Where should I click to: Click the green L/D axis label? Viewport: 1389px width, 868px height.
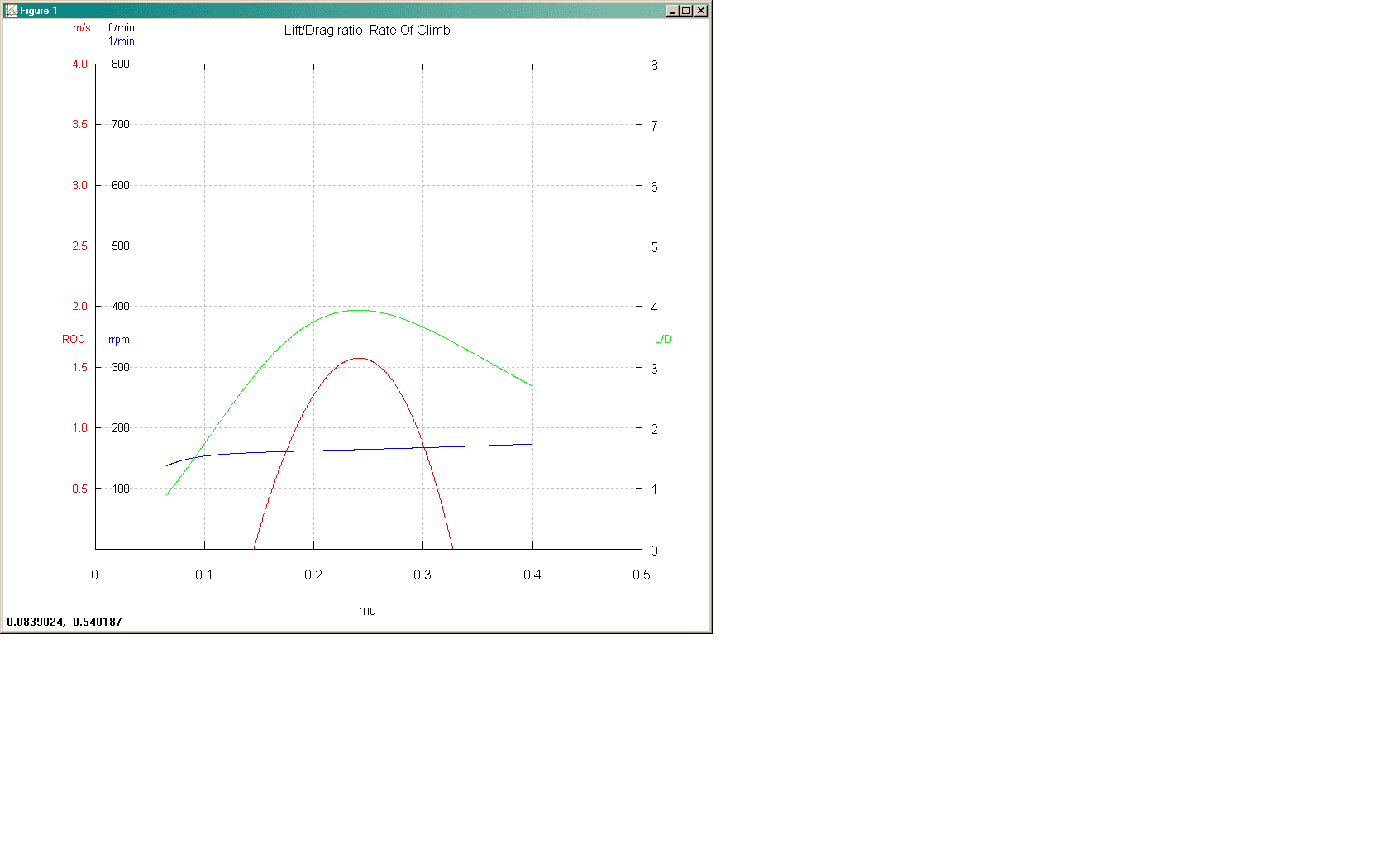663,340
